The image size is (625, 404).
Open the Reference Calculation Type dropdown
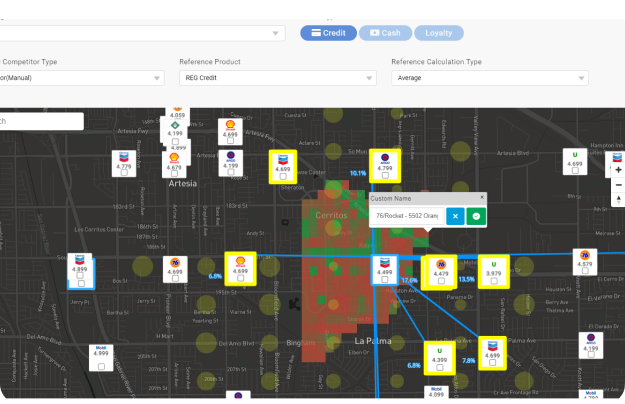[x=489, y=78]
